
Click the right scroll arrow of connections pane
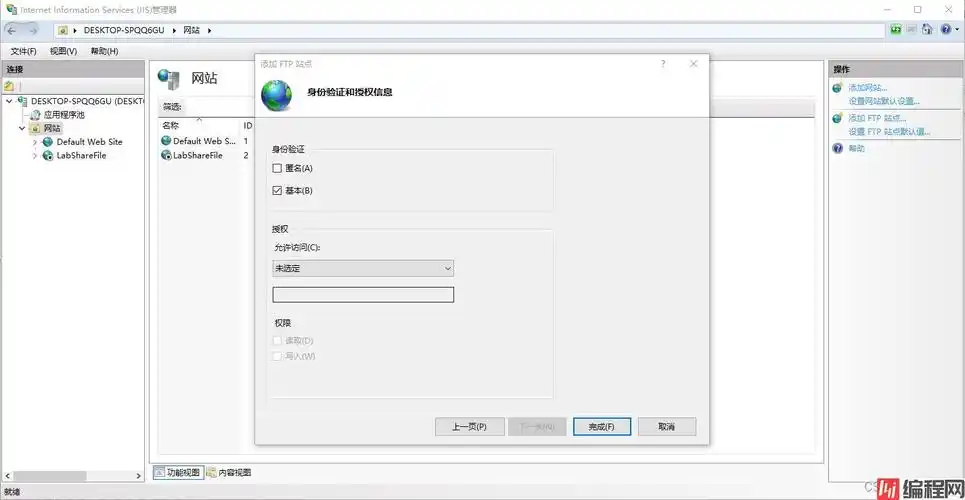pyautogui.click(x=138, y=476)
